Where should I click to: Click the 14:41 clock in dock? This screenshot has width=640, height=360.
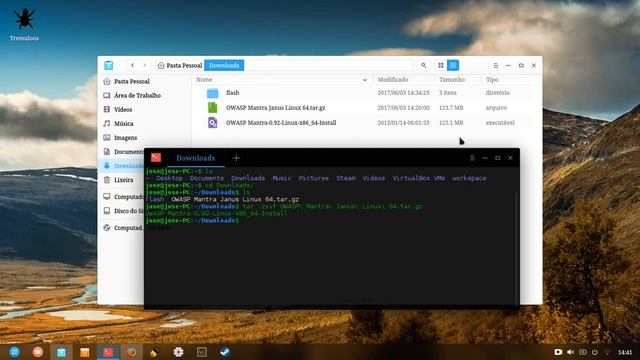[625, 352]
